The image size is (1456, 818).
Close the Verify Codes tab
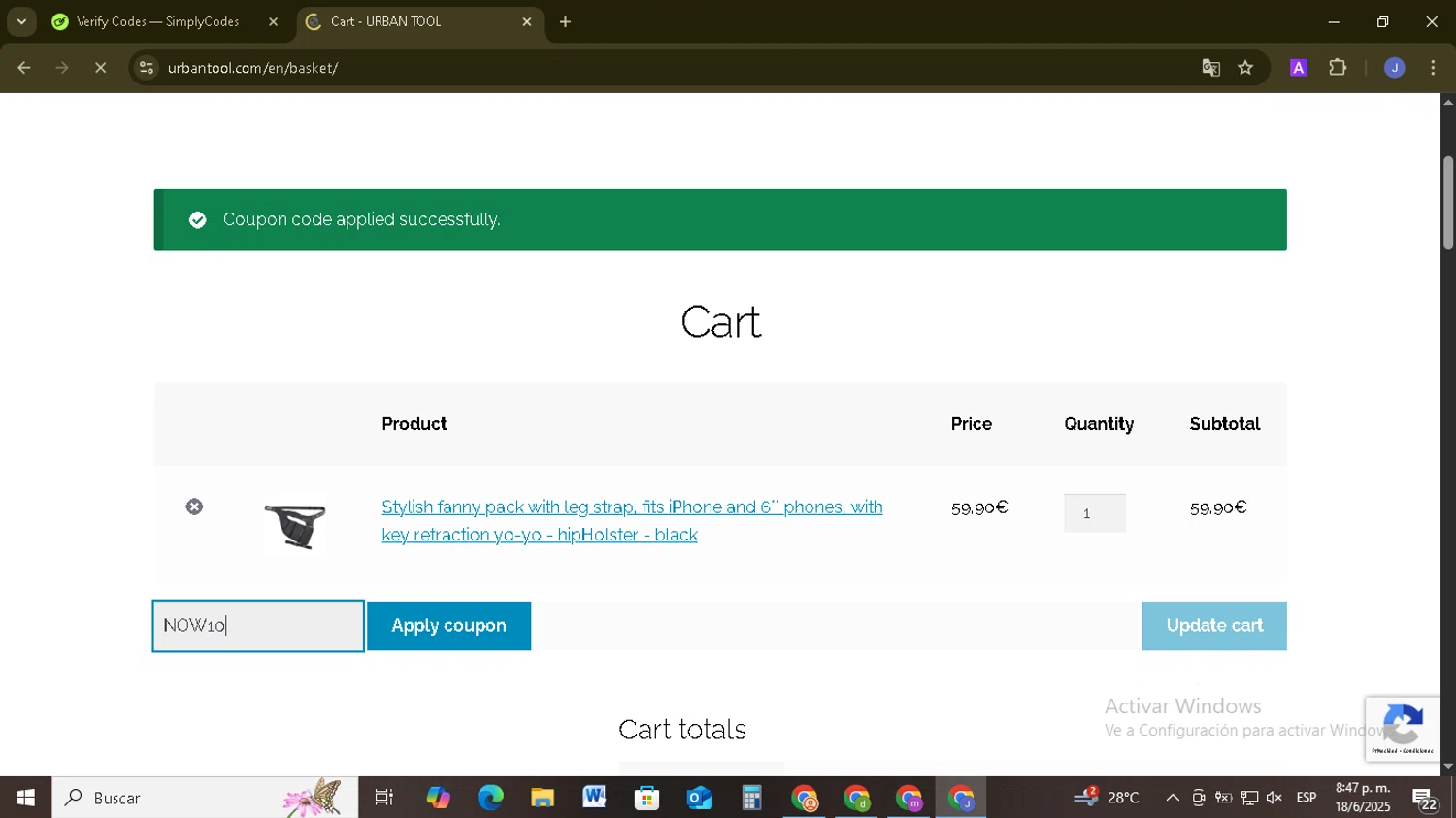click(x=273, y=21)
